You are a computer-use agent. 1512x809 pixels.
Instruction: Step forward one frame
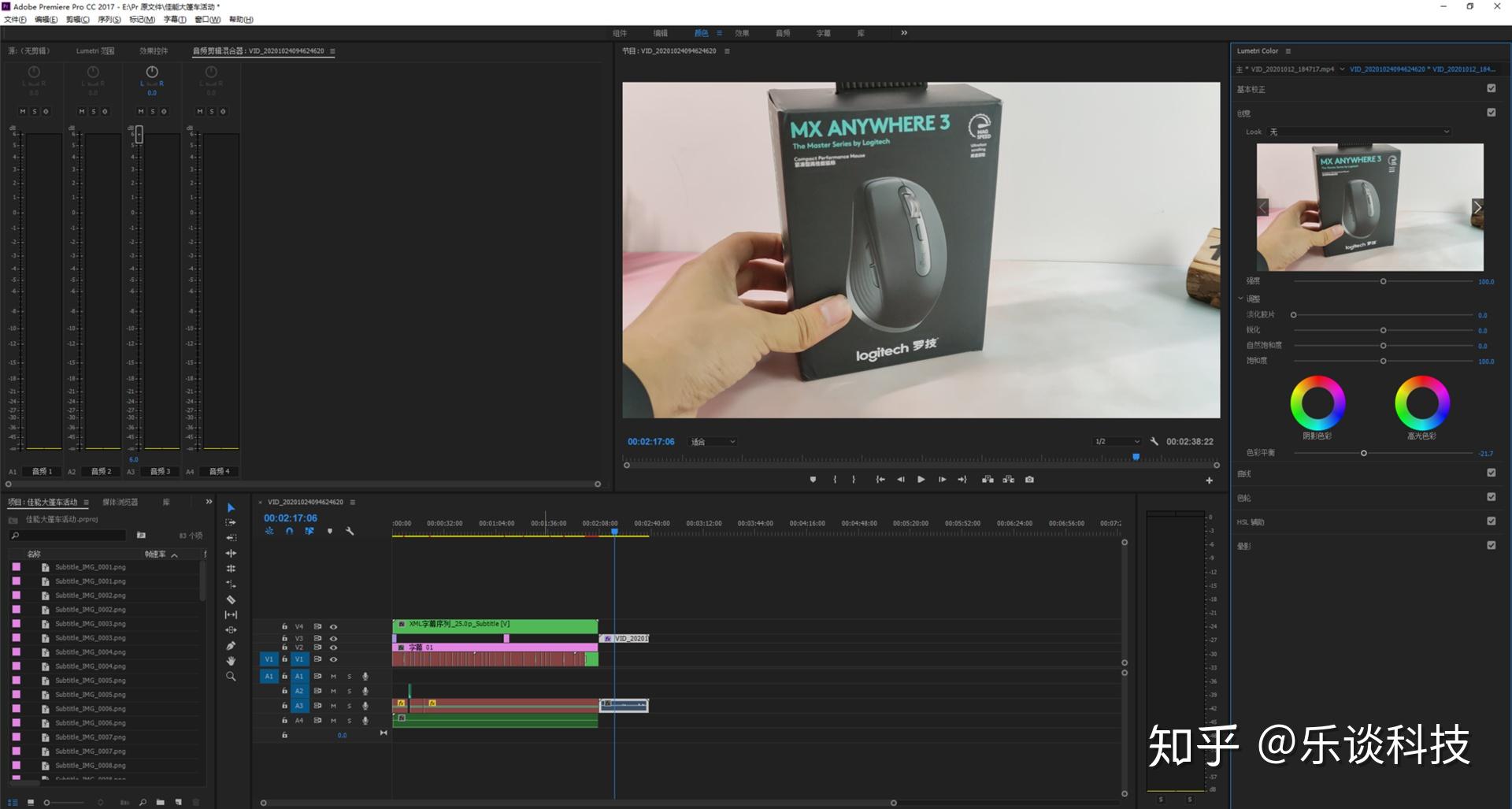[942, 480]
